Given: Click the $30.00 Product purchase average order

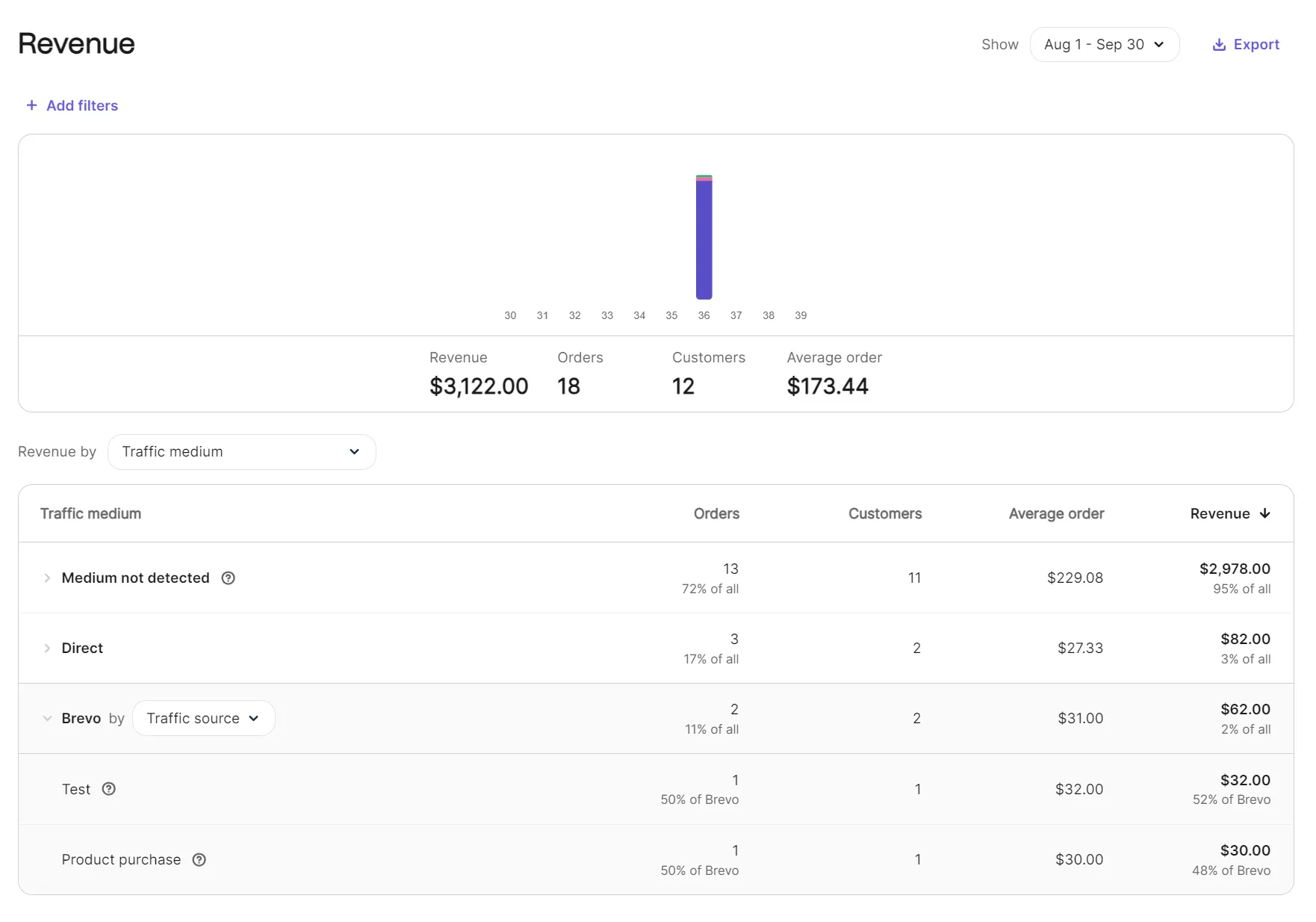Looking at the screenshot, I should pyautogui.click(x=1078, y=859).
